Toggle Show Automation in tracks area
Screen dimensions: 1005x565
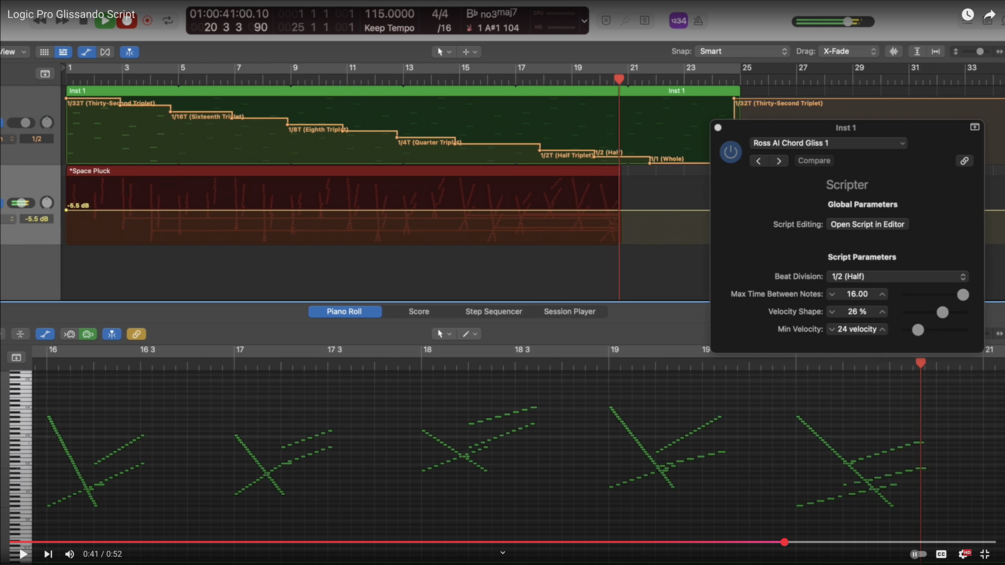(86, 52)
